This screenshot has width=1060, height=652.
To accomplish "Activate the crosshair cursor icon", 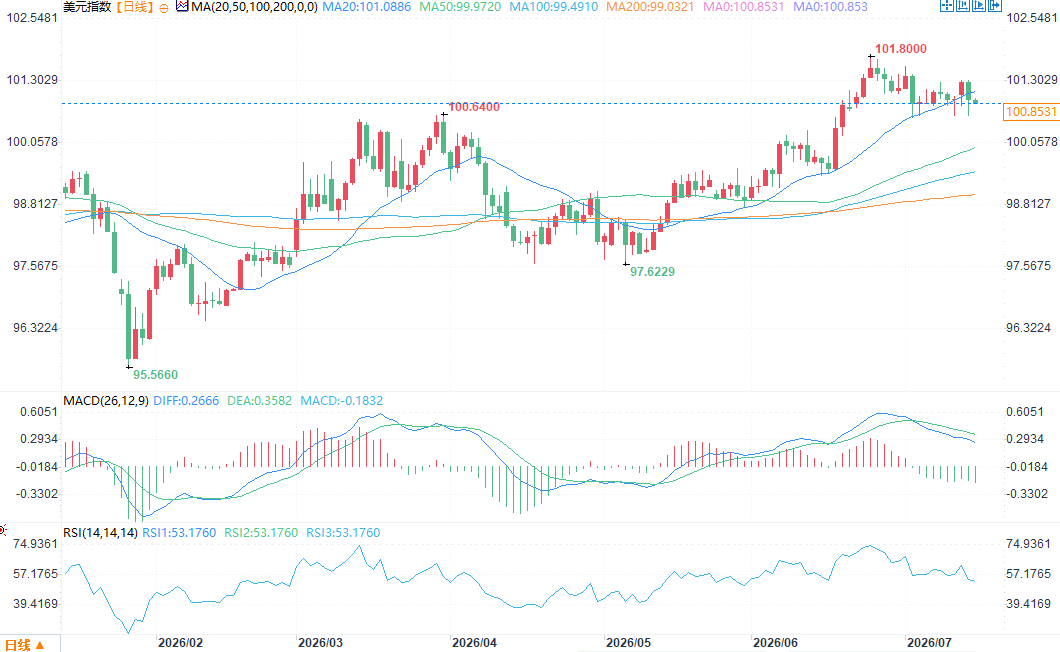I will coord(947,5).
